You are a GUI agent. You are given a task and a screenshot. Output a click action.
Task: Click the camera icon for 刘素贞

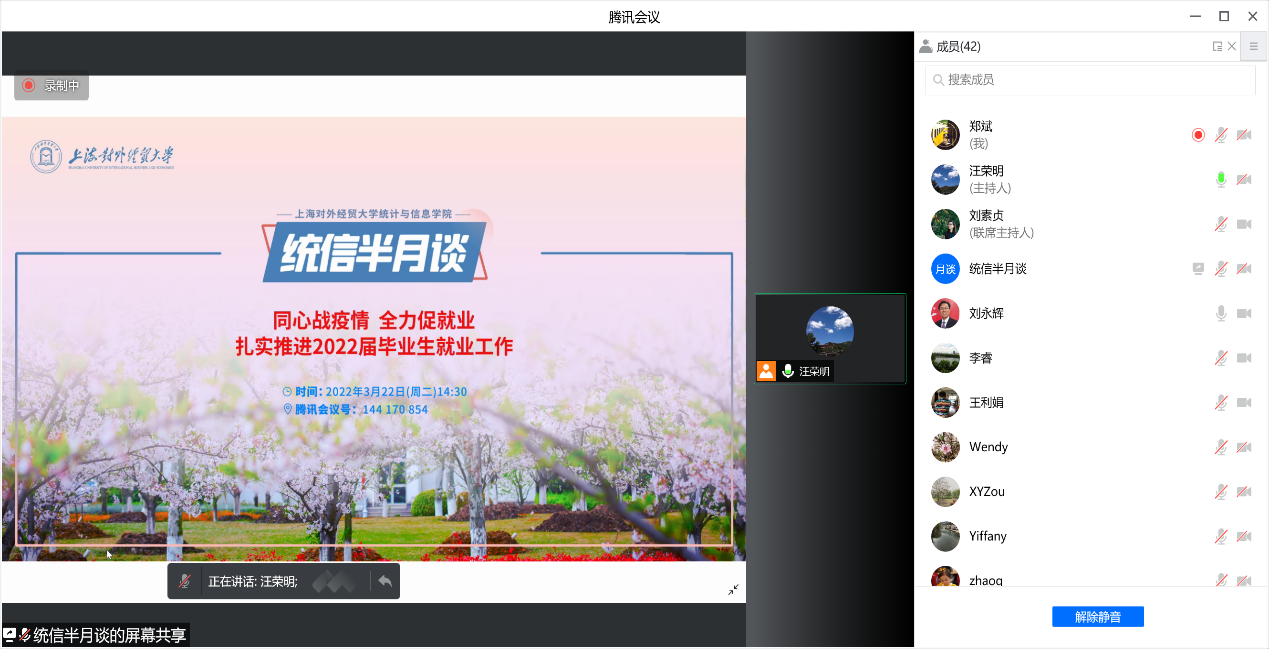coord(1244,224)
